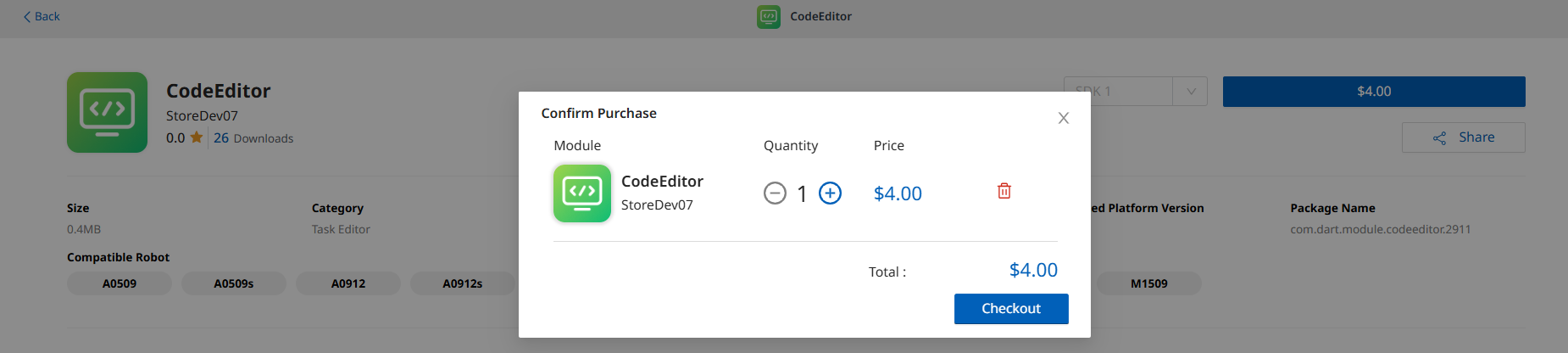Click the large CodeEditor app icon

point(107,112)
